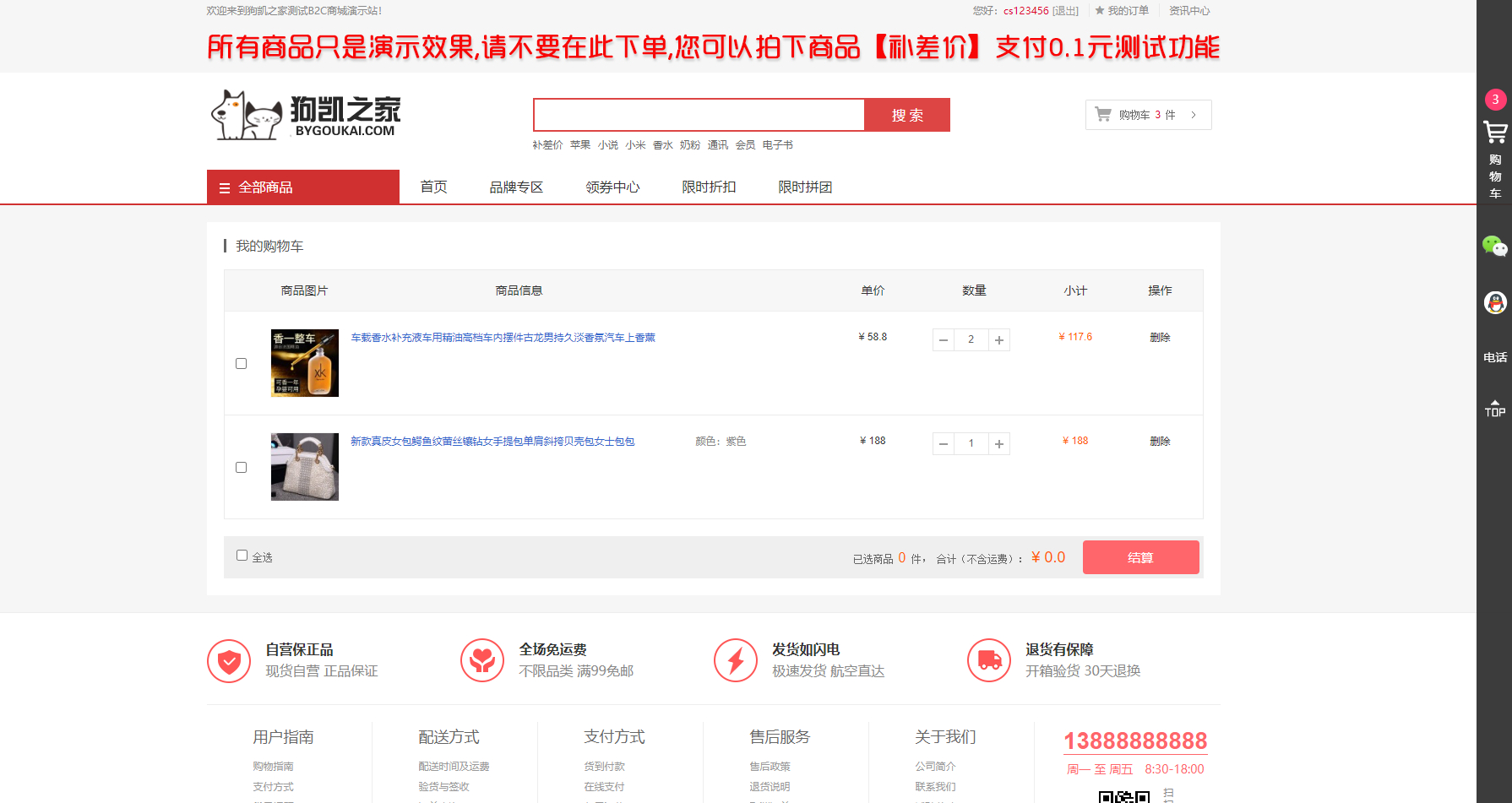Click the 结算 checkout button
1512x803 pixels.
pyautogui.click(x=1140, y=557)
